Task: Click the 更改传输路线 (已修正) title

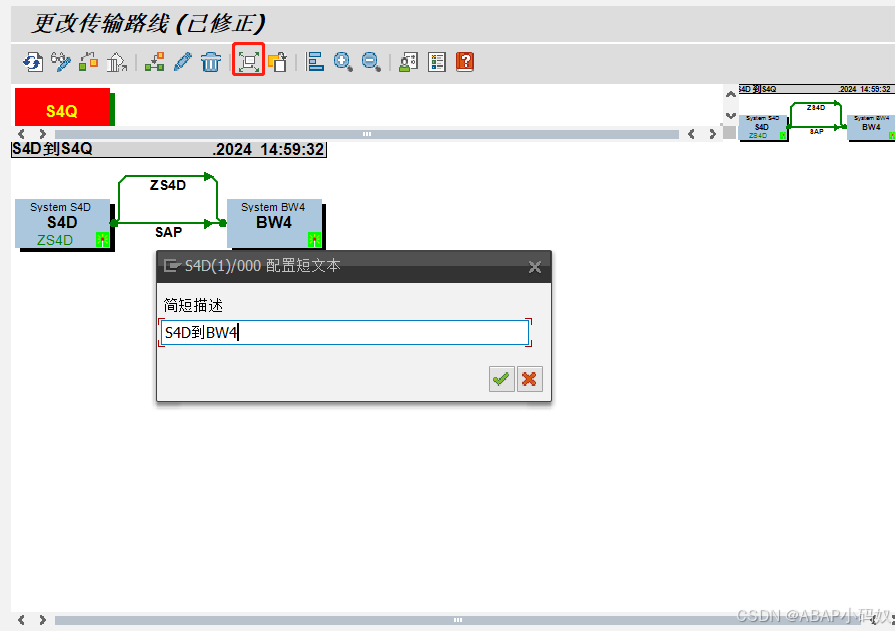Action: pyautogui.click(x=148, y=23)
